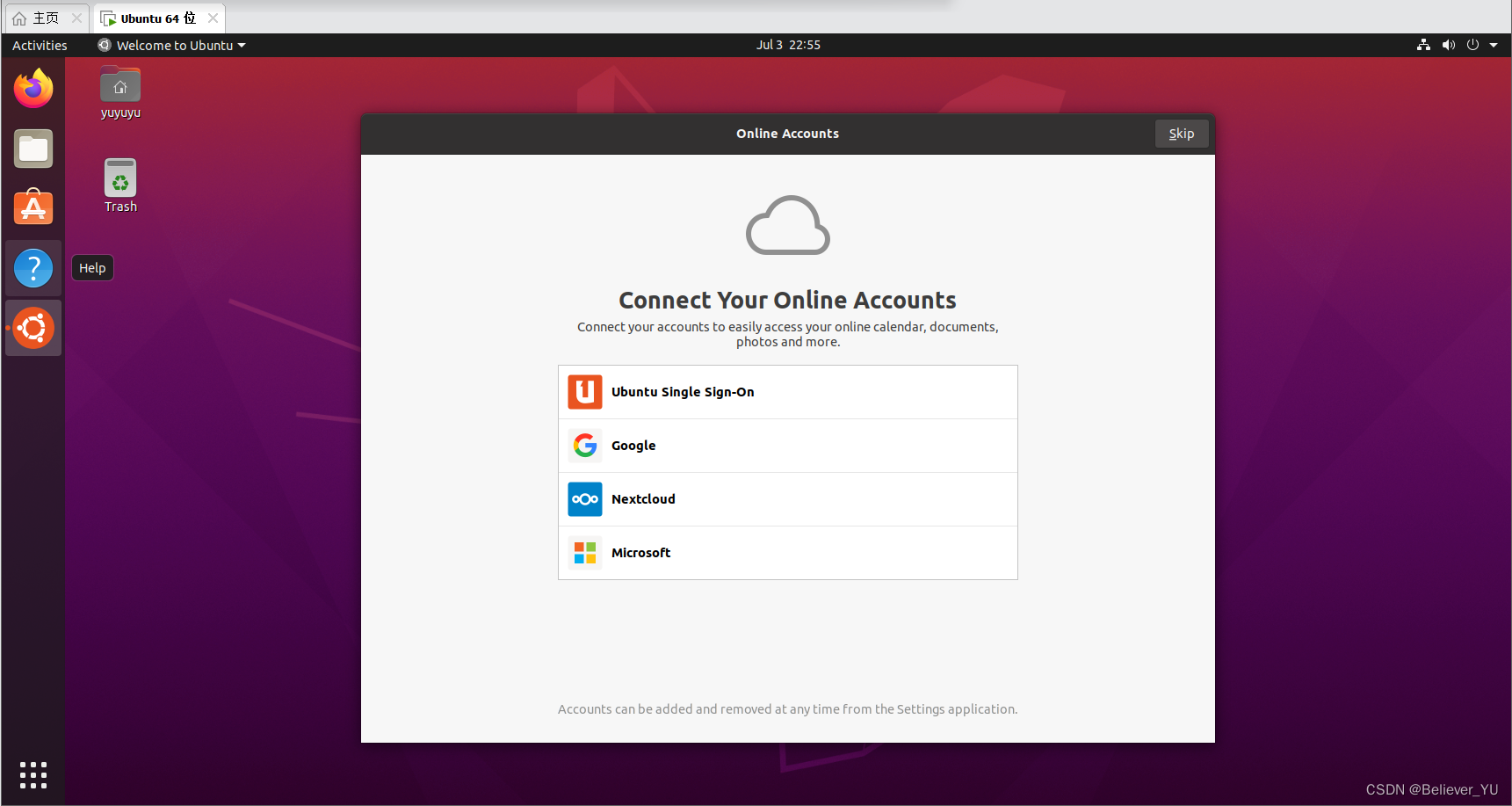The width and height of the screenshot is (1512, 806).
Task: Click the Nextcloud logo icon
Action: tap(585, 499)
